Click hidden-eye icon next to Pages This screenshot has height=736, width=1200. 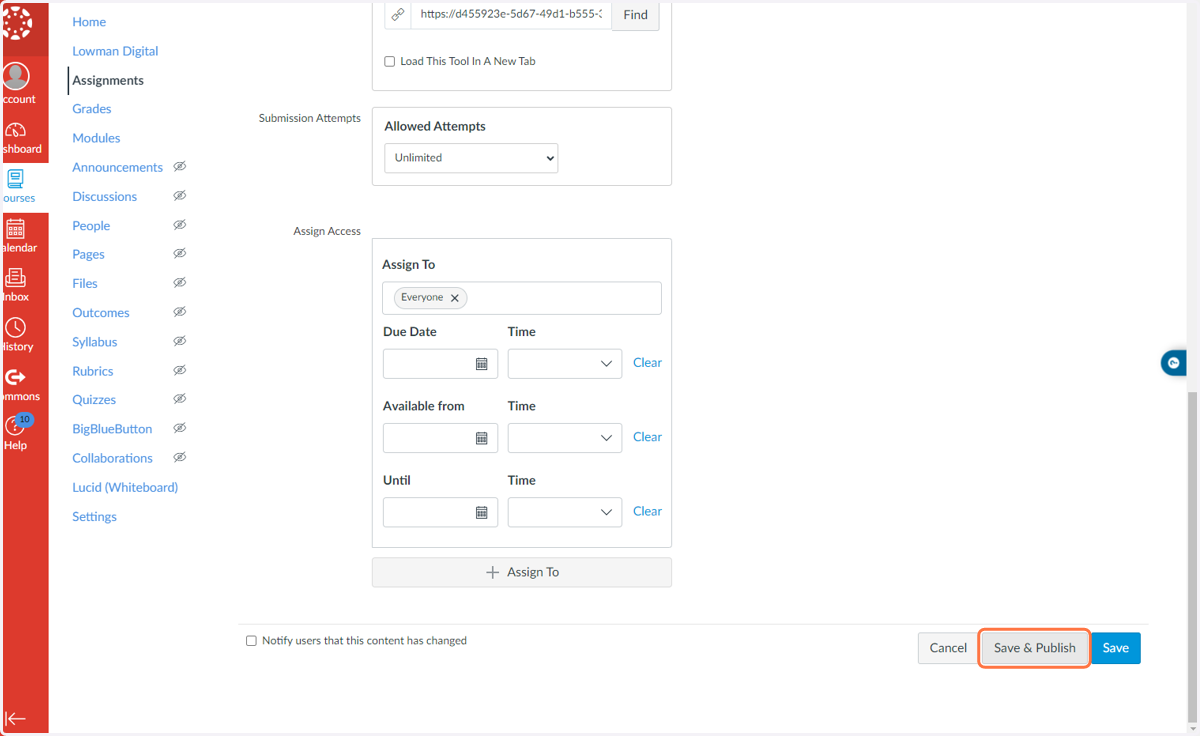pos(180,254)
